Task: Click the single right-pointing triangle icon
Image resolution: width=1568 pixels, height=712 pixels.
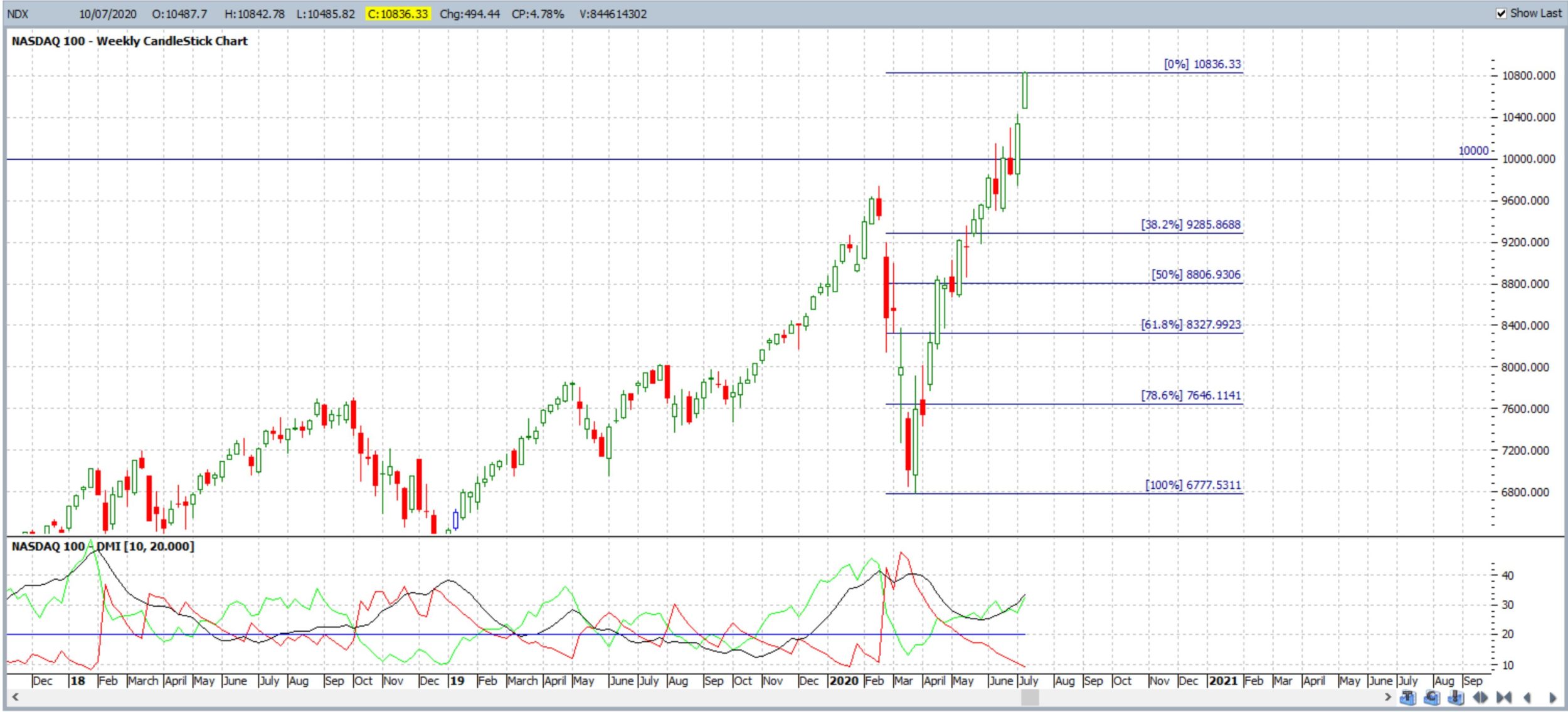Action: point(1552,698)
